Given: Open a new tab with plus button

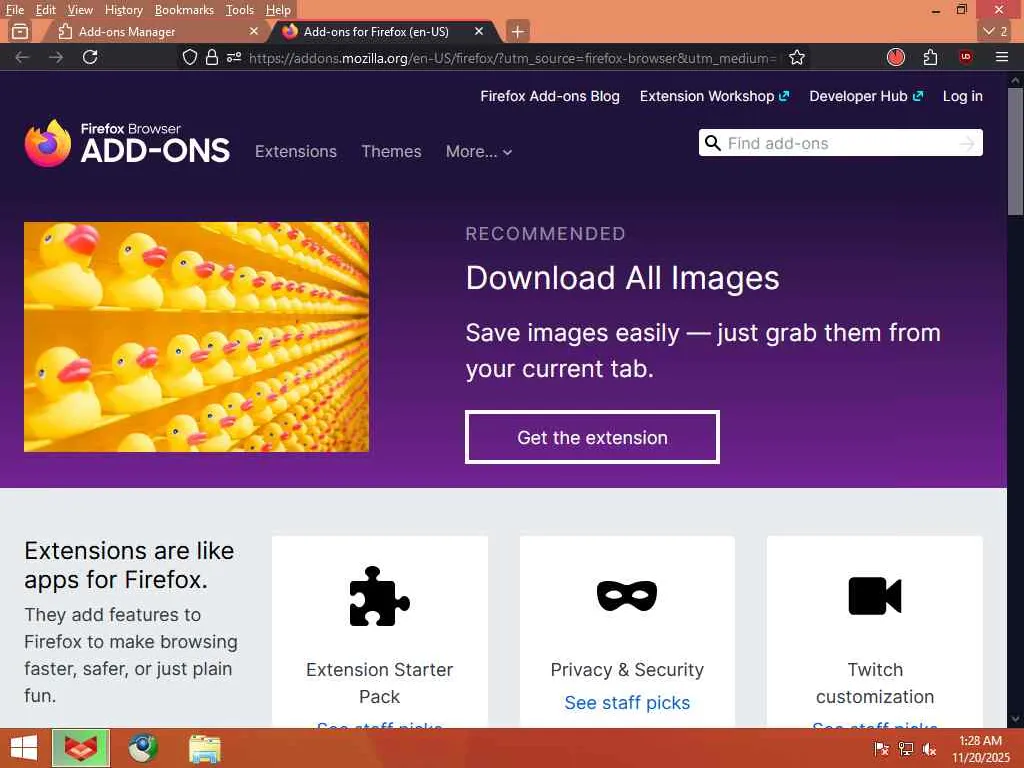Looking at the screenshot, I should 517,31.
